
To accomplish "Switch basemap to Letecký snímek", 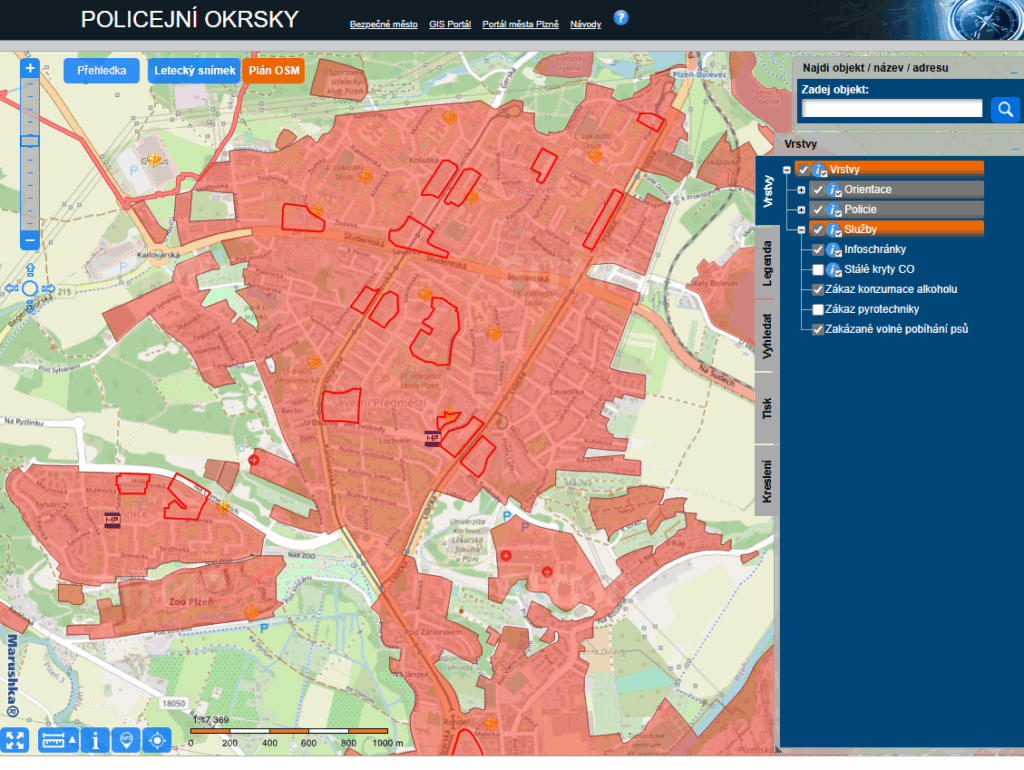I will (194, 71).
